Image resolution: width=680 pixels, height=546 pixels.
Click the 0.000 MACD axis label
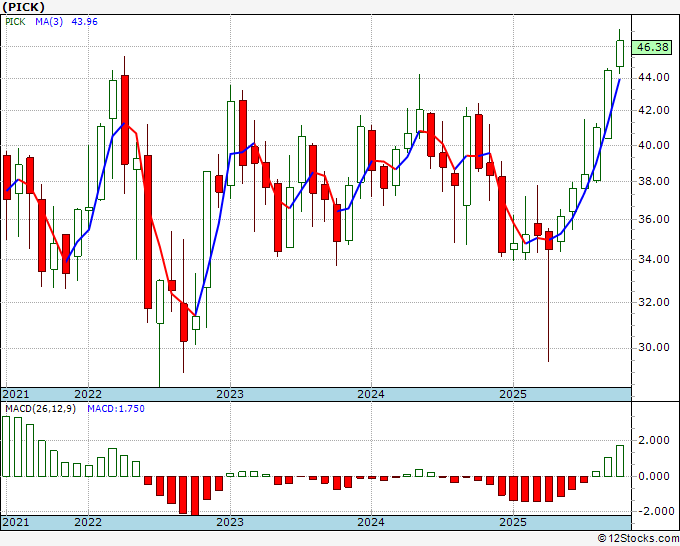[x=654, y=476]
